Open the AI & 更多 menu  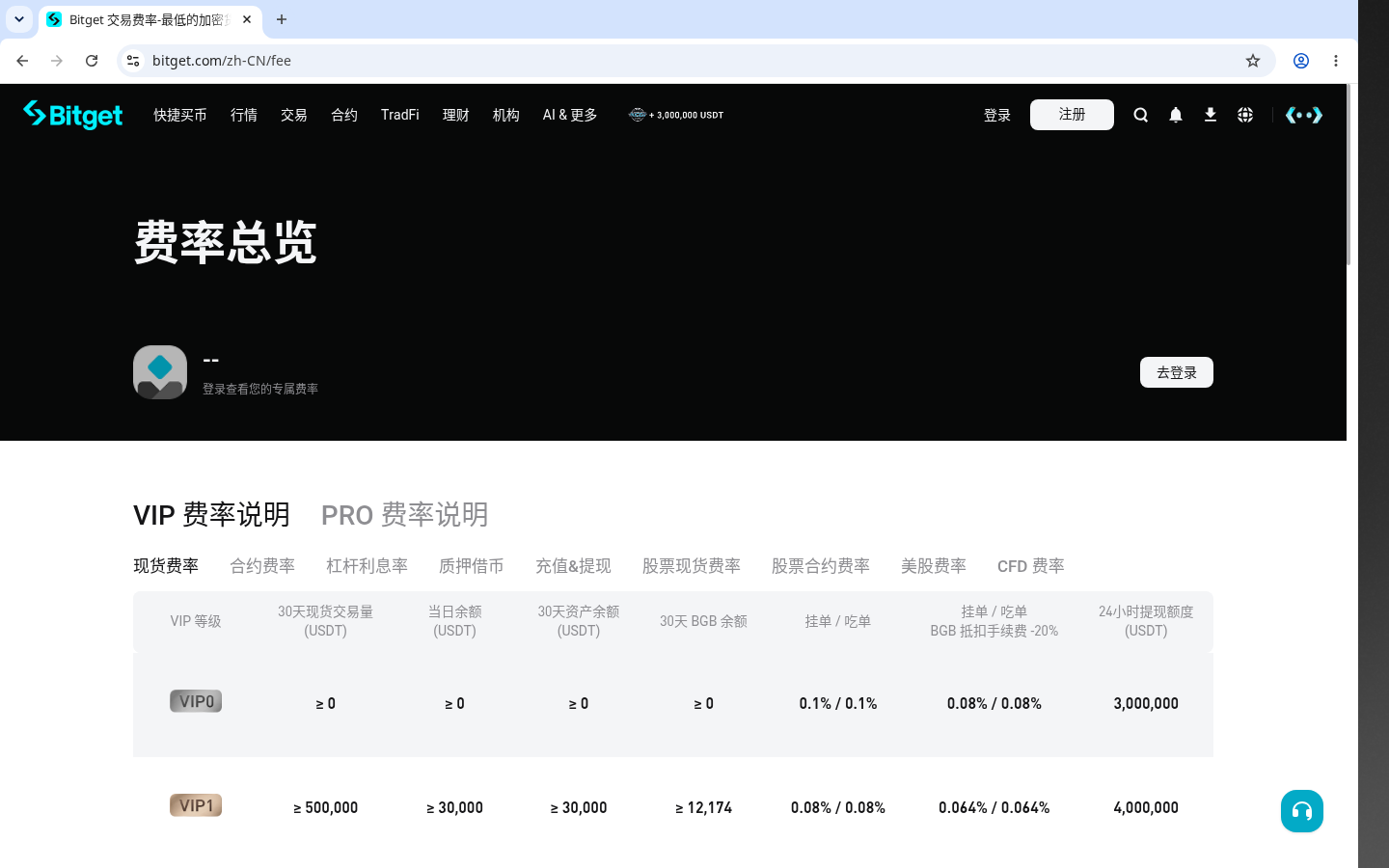[x=570, y=115]
